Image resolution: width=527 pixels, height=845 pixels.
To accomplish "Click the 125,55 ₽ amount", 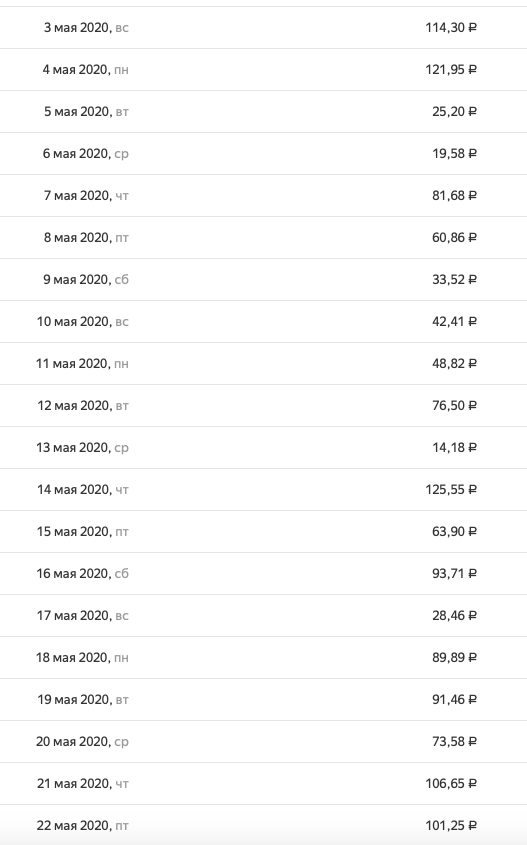I will click(x=451, y=490).
